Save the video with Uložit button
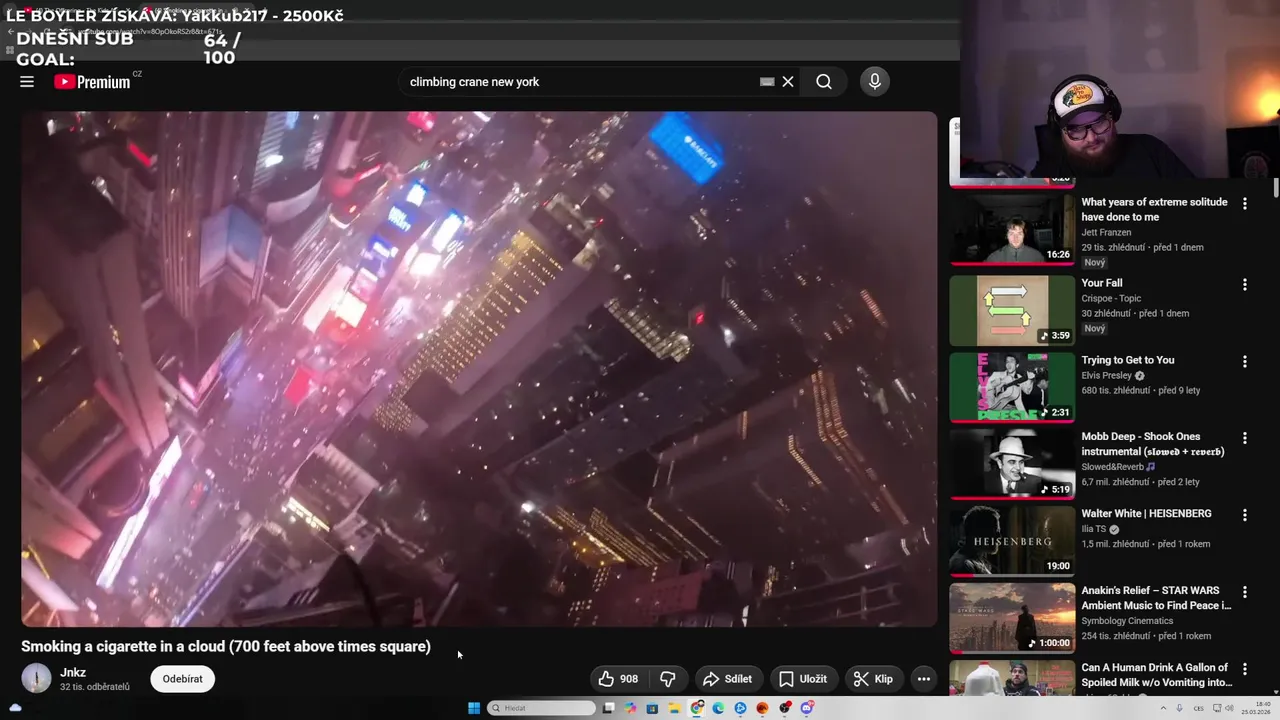The image size is (1280, 720). click(x=803, y=679)
